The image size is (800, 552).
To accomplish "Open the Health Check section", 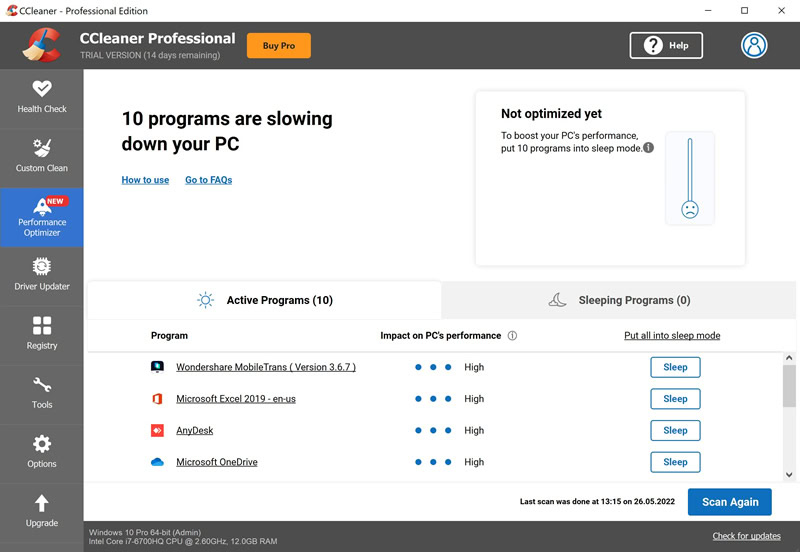I will 42,98.
